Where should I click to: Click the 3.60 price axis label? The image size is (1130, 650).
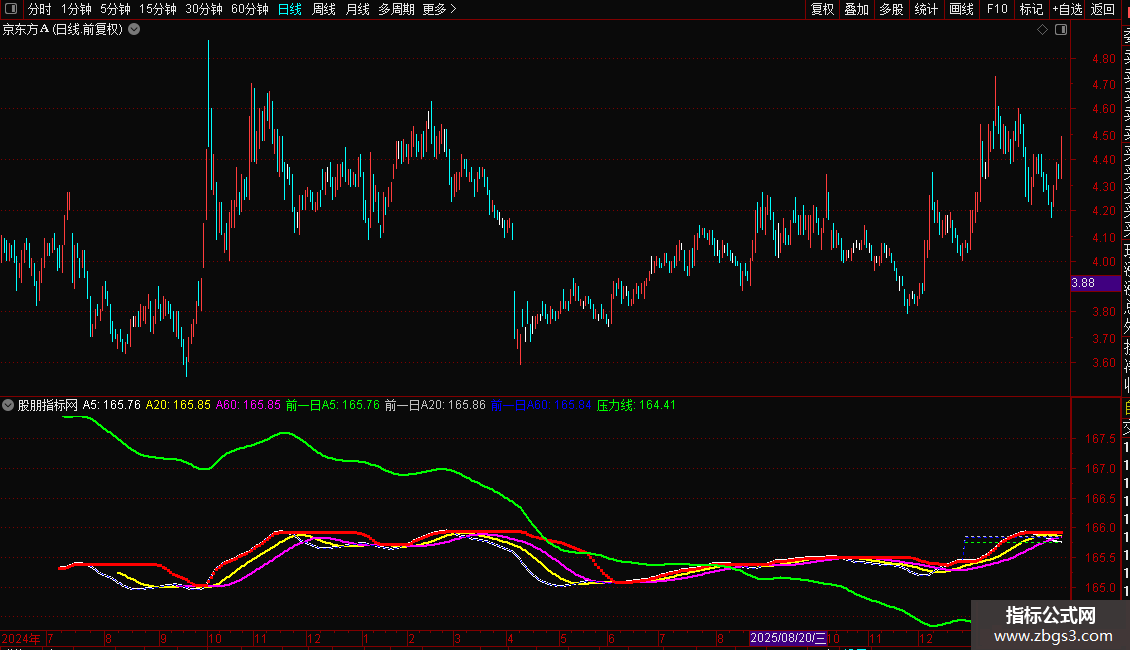tap(1103, 363)
